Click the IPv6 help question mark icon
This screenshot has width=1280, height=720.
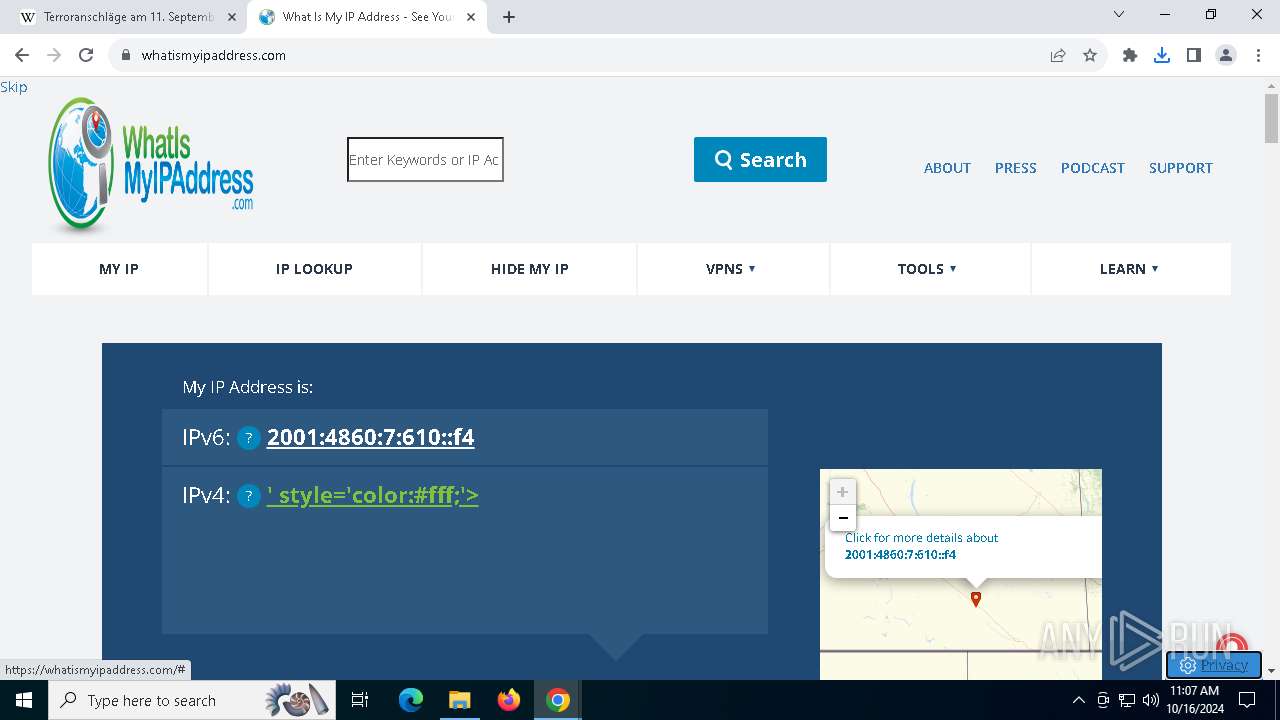pos(249,438)
